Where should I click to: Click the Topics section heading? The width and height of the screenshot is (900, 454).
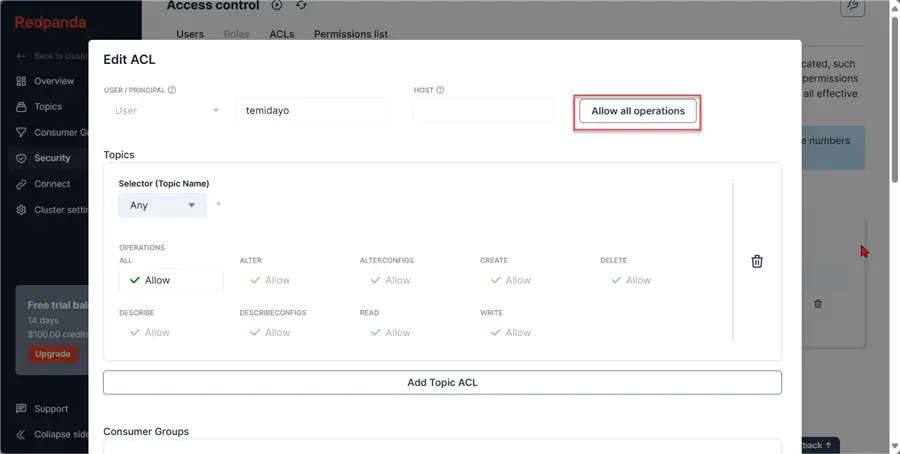coord(119,154)
